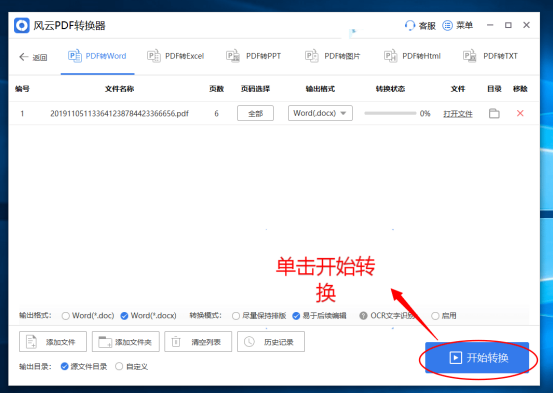553x393 pixels.
Task: Select the Word(*.doc) output format radio
Action: [66, 316]
